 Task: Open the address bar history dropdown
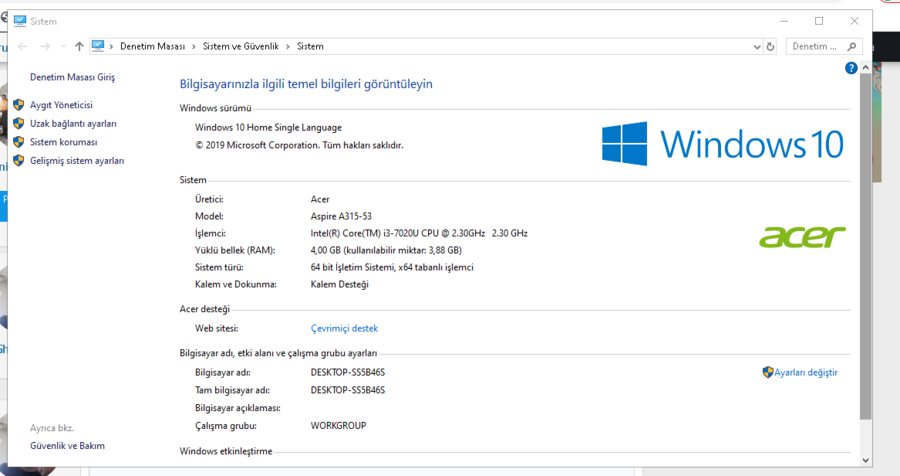point(757,47)
